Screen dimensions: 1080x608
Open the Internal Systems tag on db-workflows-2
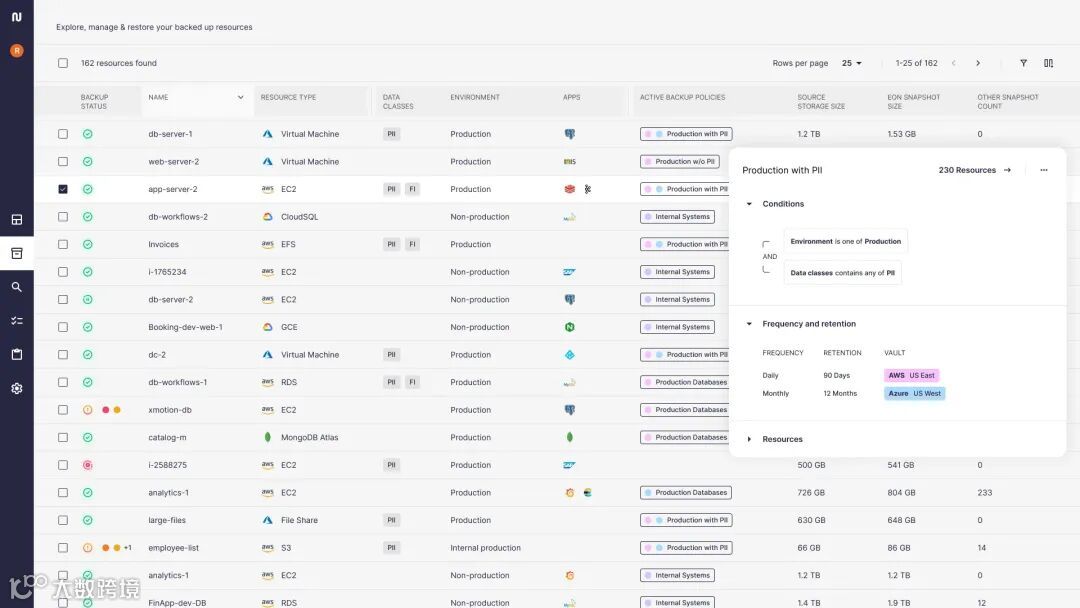[x=677, y=217]
